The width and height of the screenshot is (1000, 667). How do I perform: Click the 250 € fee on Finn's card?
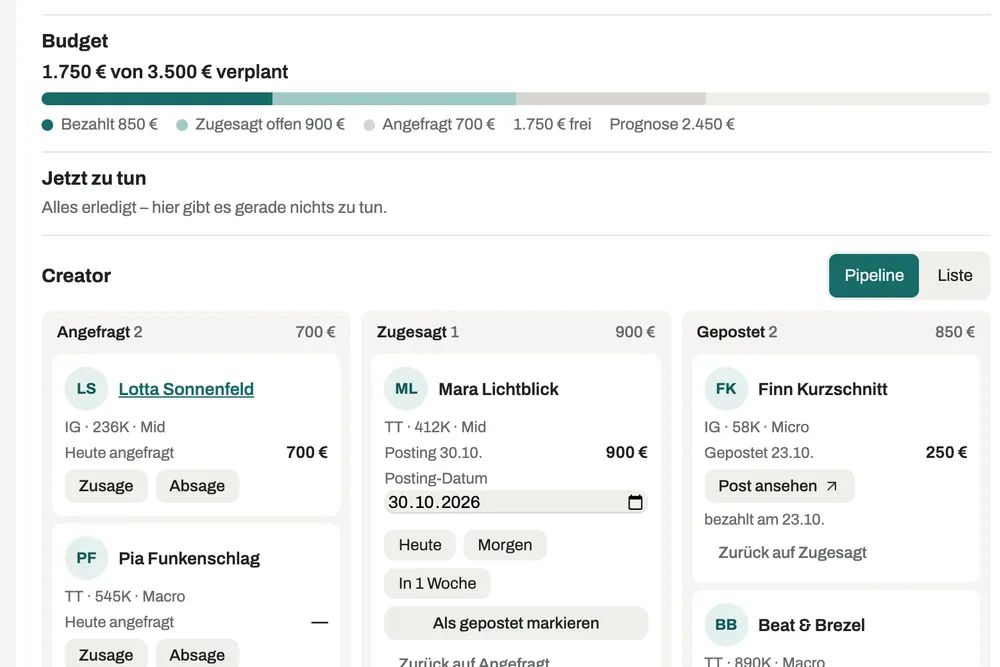tap(946, 453)
